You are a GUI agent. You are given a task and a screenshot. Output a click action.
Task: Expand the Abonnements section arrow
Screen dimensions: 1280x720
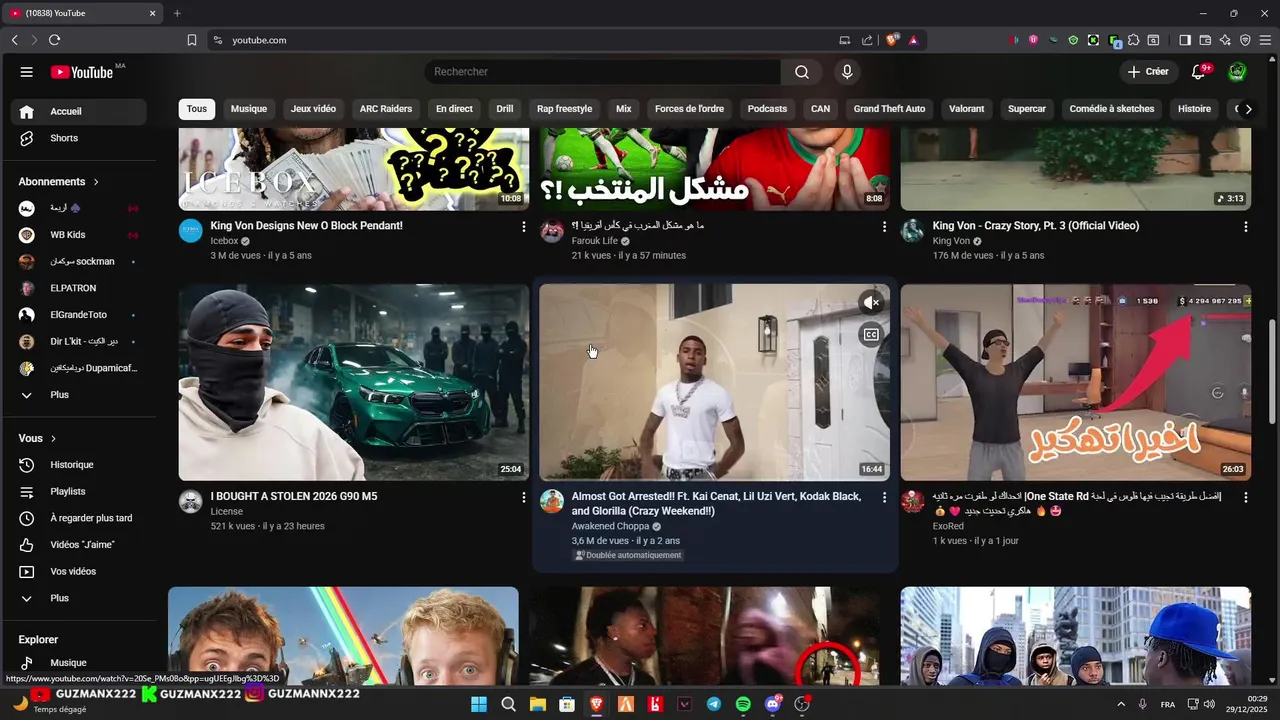click(96, 182)
